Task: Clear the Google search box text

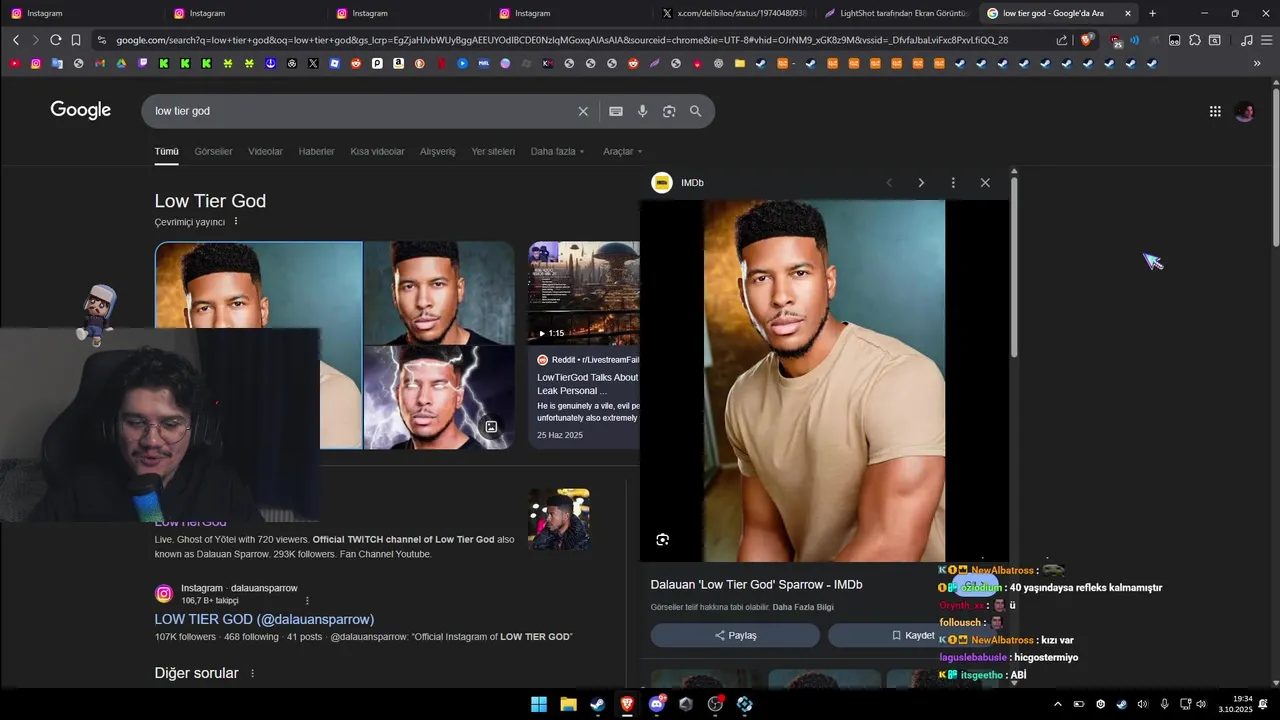Action: [x=583, y=111]
